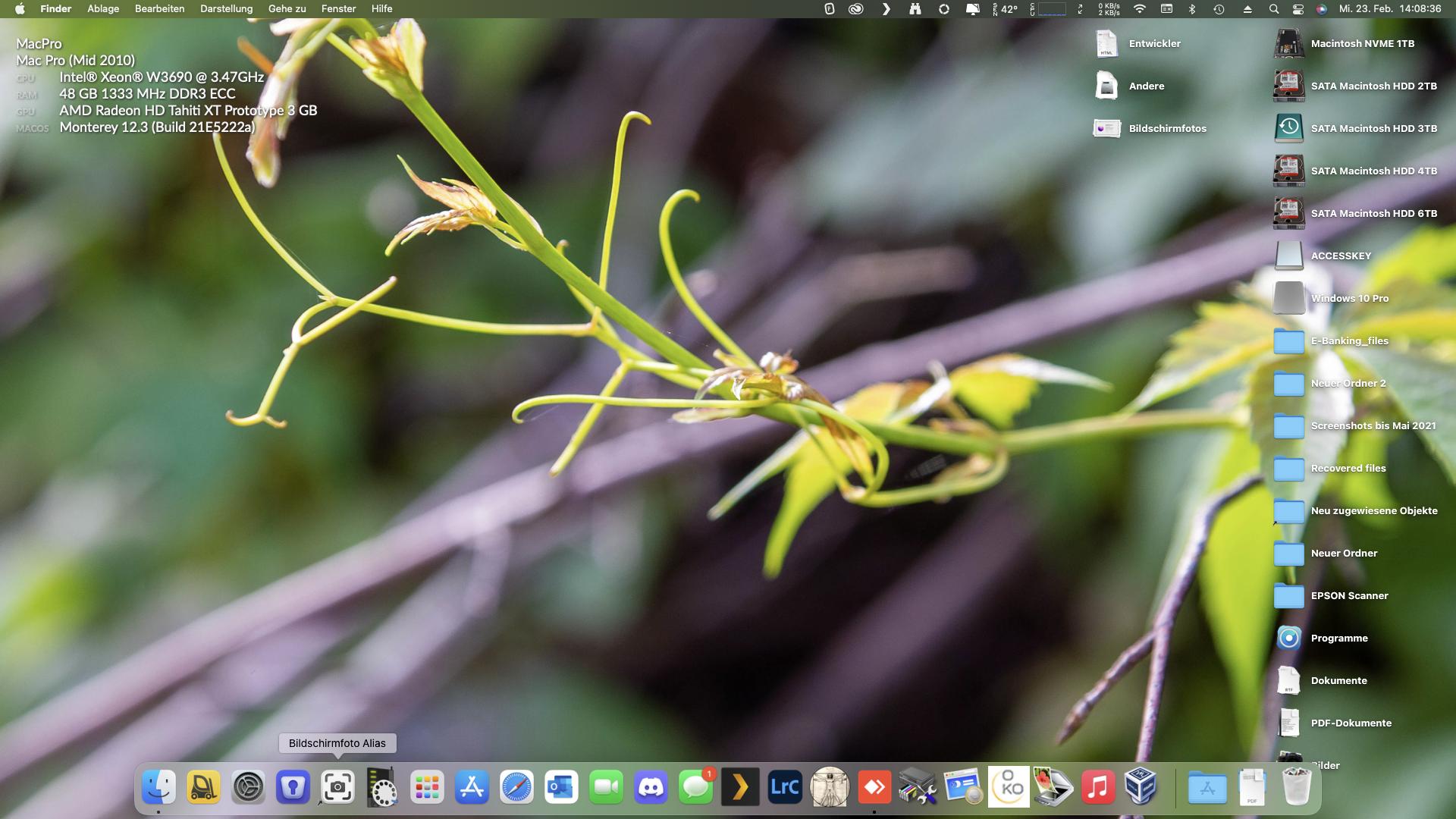This screenshot has height=819, width=1456.
Task: Open the Plex app in Dock
Action: coord(740,788)
